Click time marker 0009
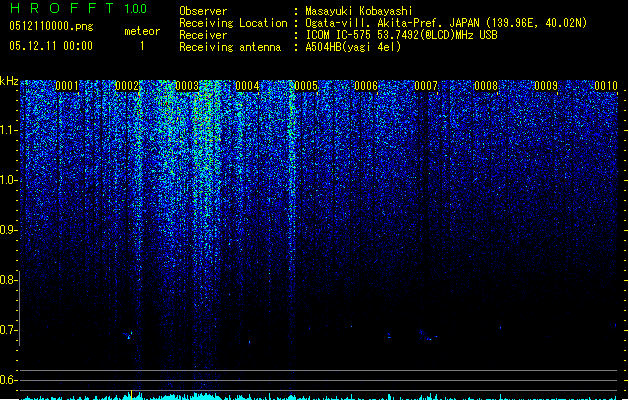The width and height of the screenshot is (629, 400). point(546,86)
